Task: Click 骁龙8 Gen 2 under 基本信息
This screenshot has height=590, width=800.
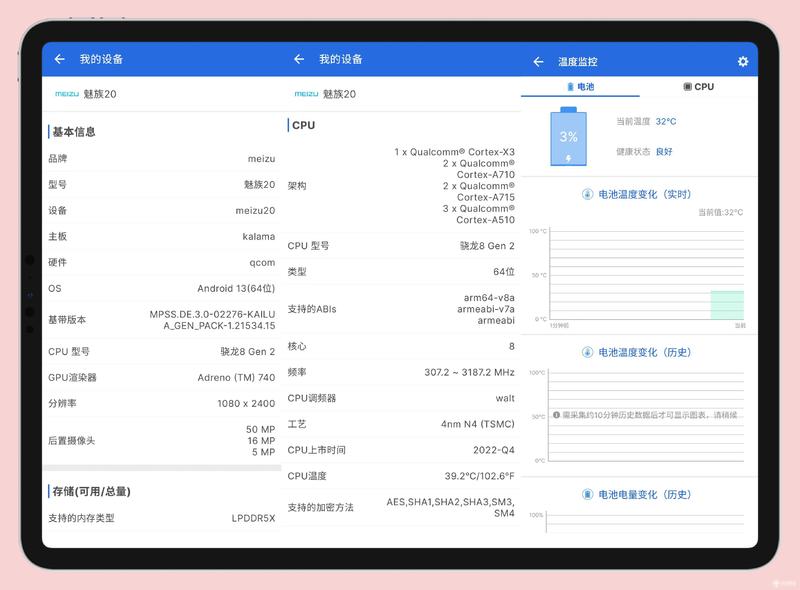Action: [247, 352]
